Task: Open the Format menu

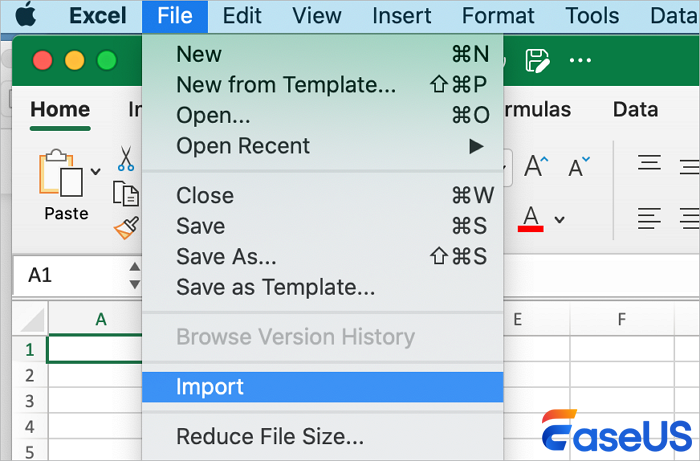Action: pos(498,16)
